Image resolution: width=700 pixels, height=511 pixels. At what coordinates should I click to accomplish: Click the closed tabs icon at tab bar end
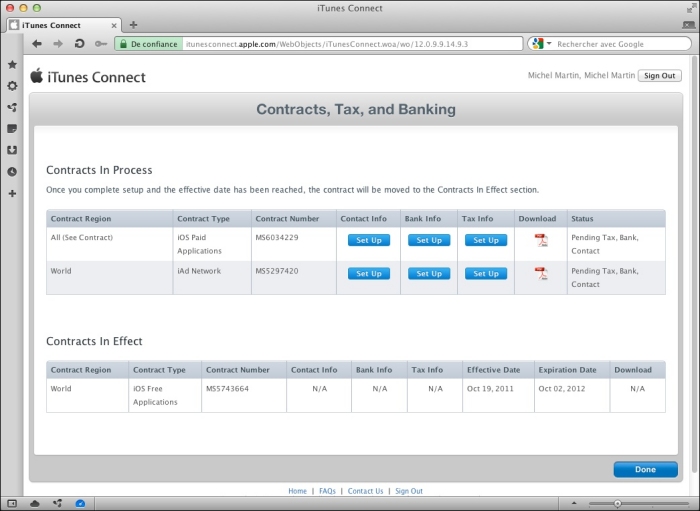tap(689, 25)
